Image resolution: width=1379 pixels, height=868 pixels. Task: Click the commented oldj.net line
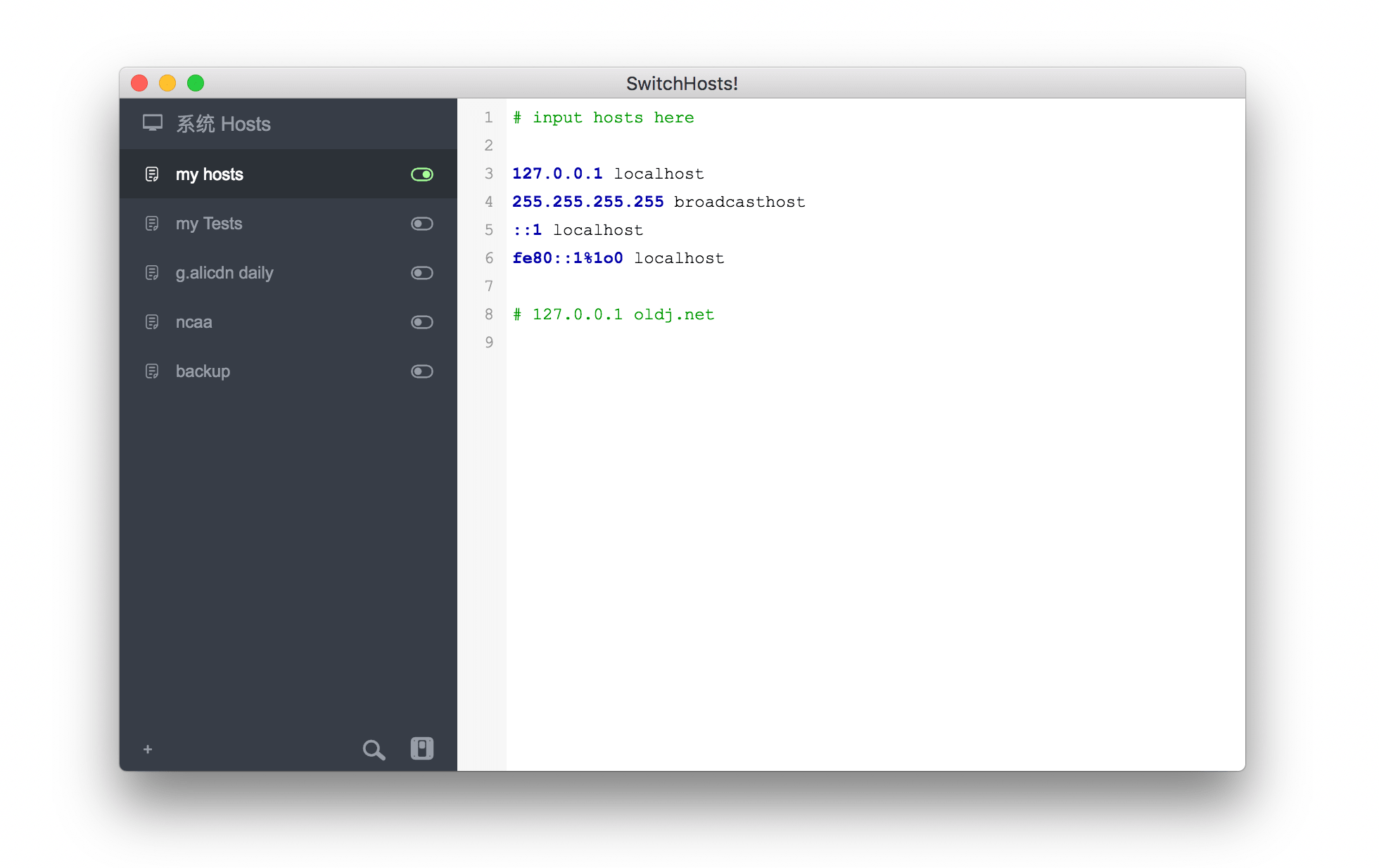[x=614, y=314]
